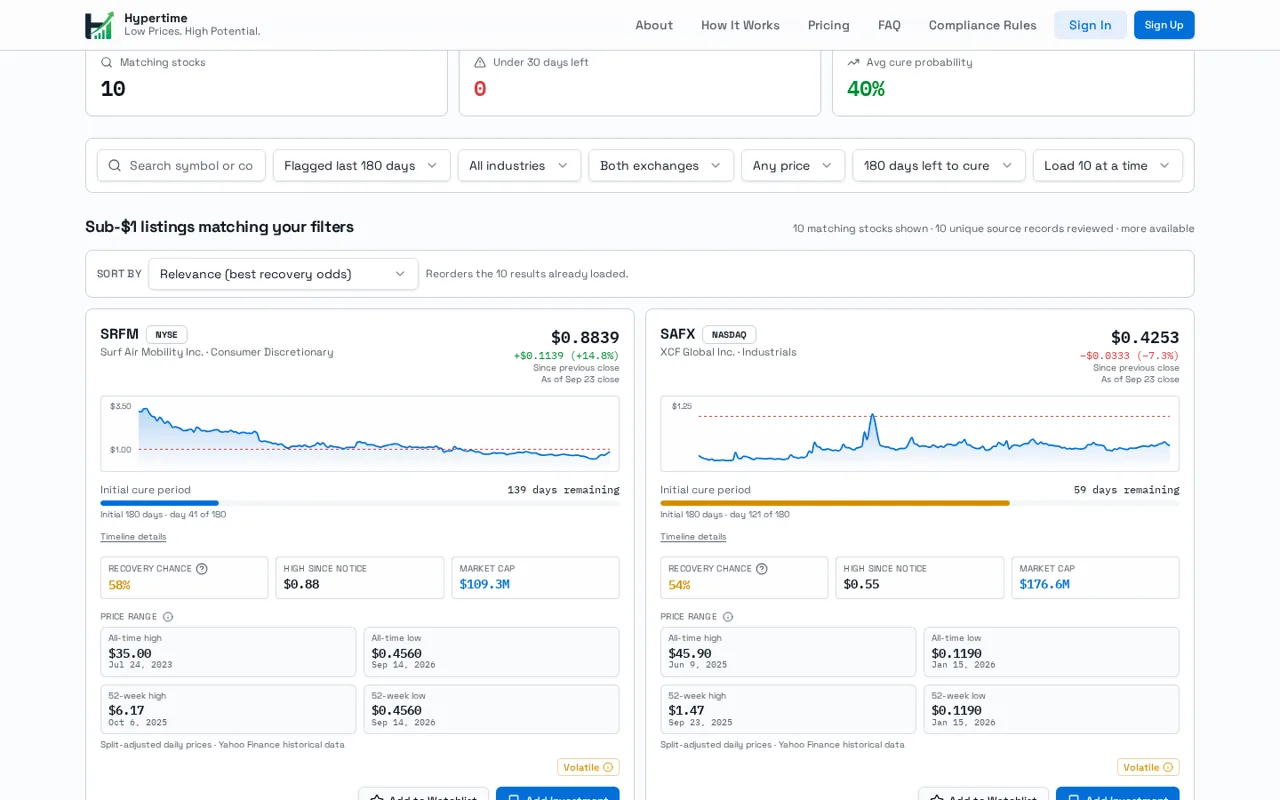Click the magnifier icon beside Matching stocks
Screen dimensions: 1280x800
(107, 62)
